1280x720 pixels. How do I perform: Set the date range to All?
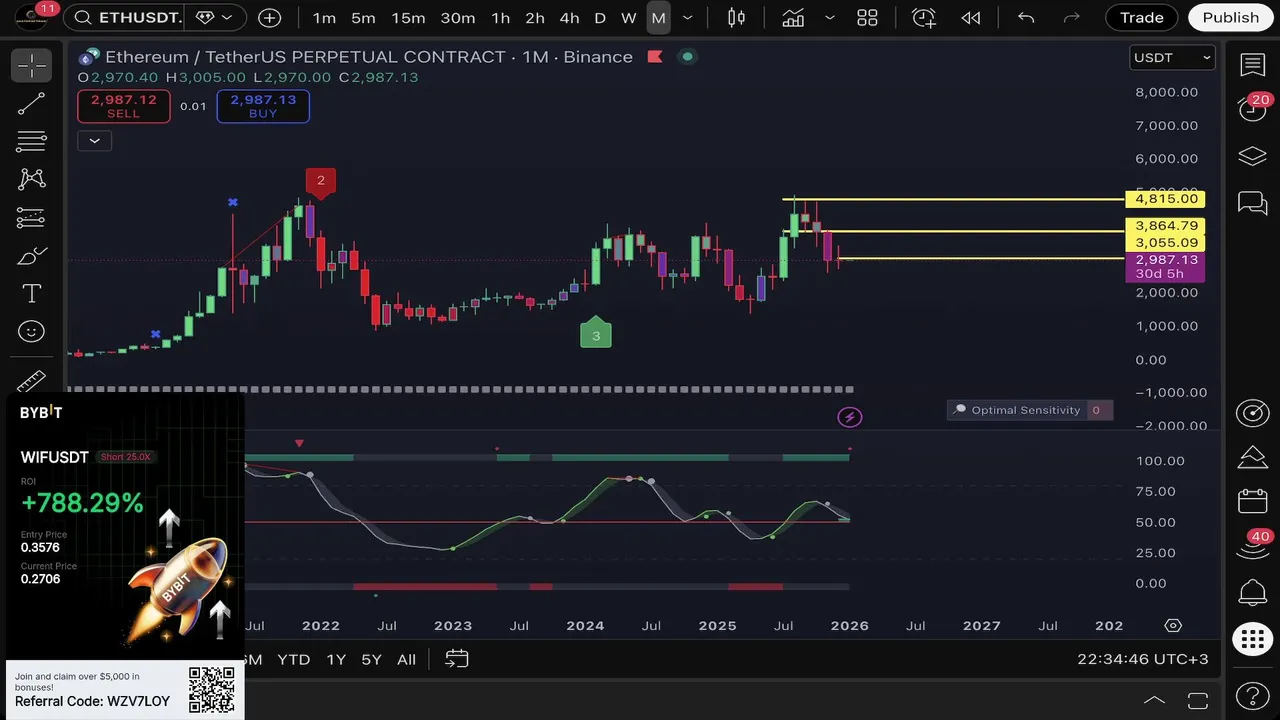pyautogui.click(x=406, y=659)
